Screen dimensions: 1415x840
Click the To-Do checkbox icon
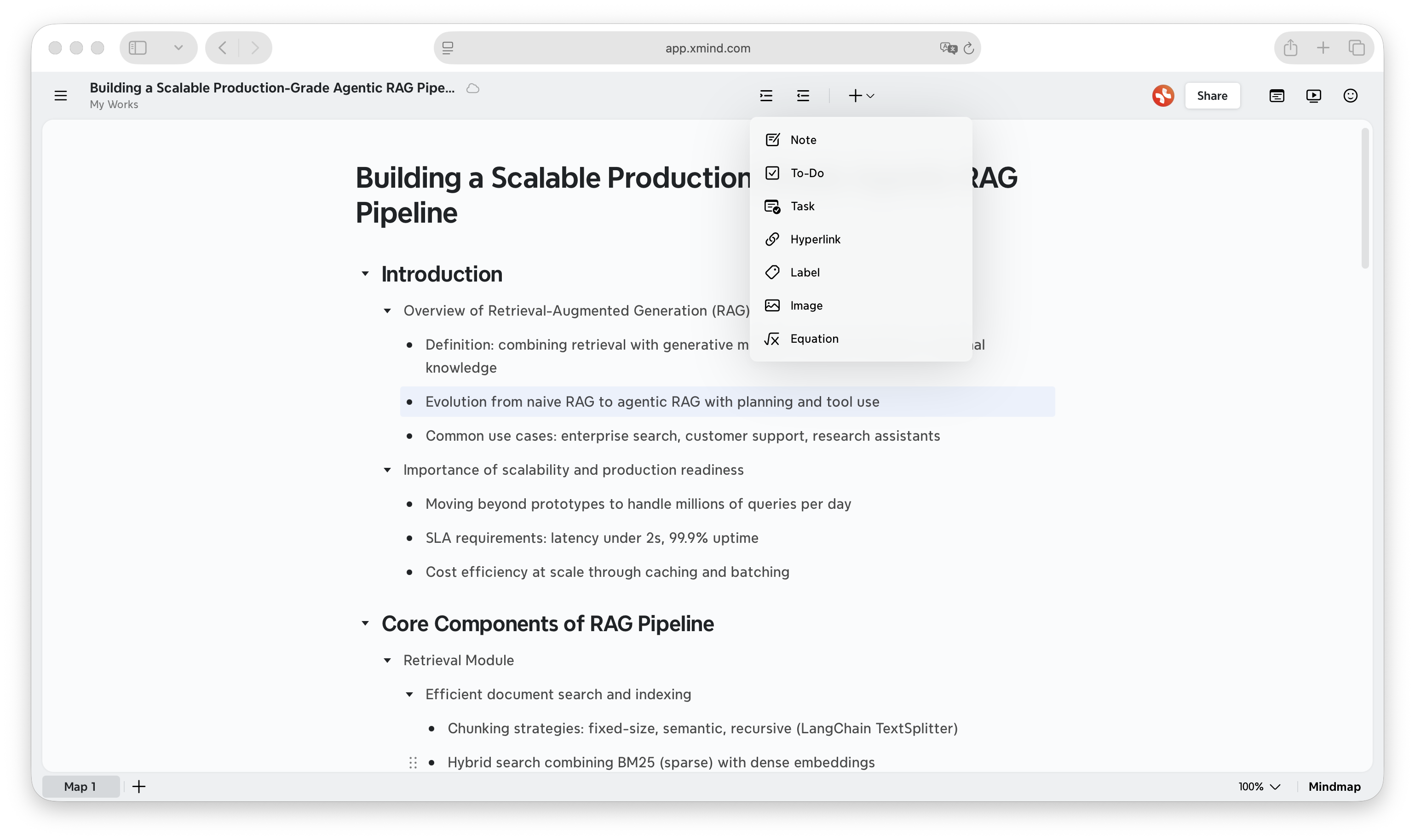coord(772,173)
